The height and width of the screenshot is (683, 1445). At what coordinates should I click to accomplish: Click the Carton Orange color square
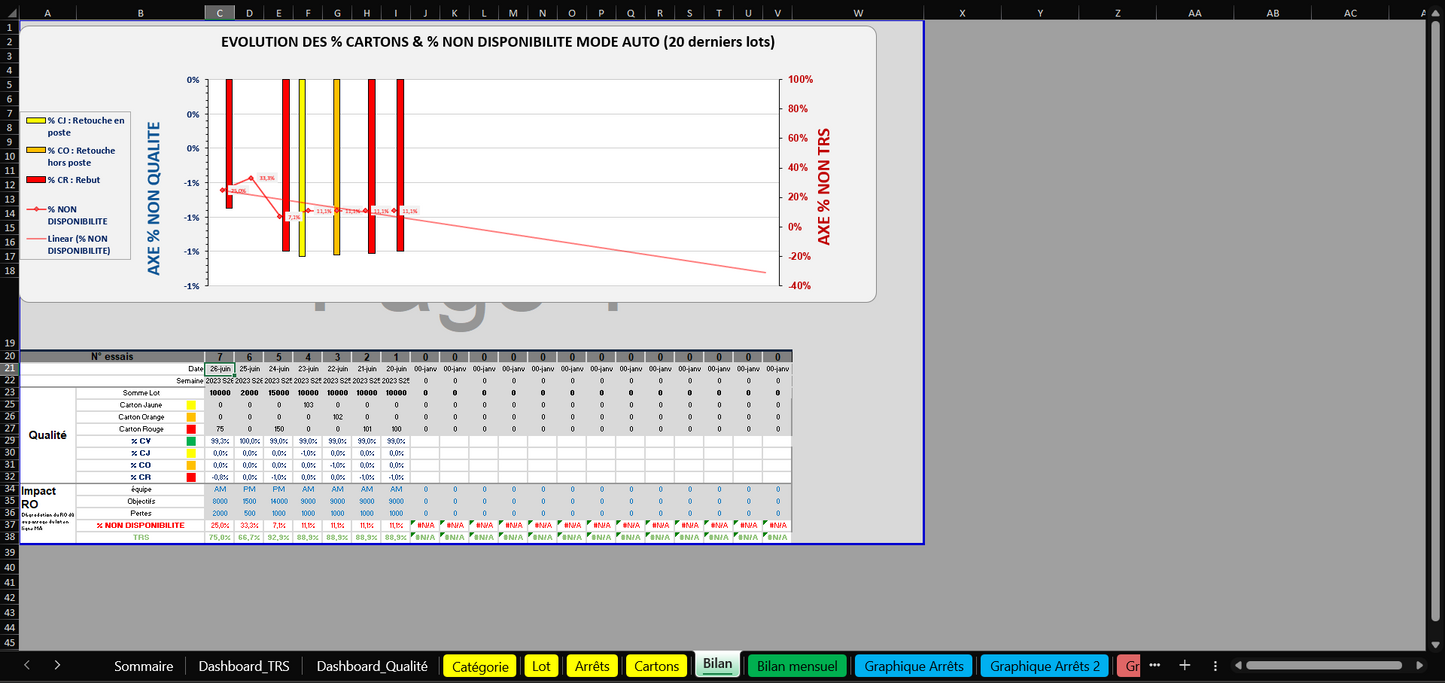[x=191, y=417]
